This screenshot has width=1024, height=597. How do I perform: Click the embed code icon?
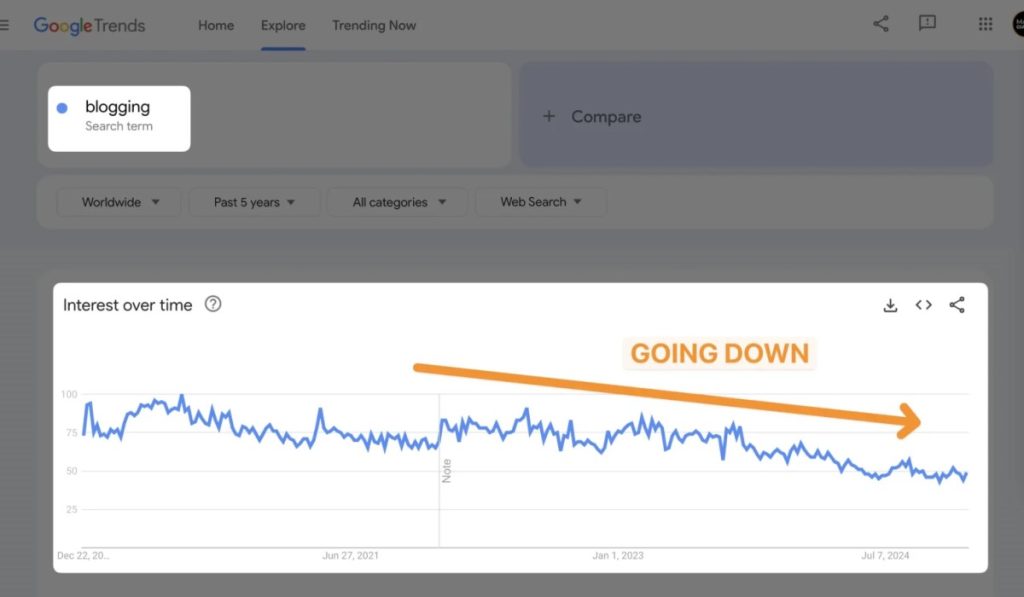pos(923,305)
